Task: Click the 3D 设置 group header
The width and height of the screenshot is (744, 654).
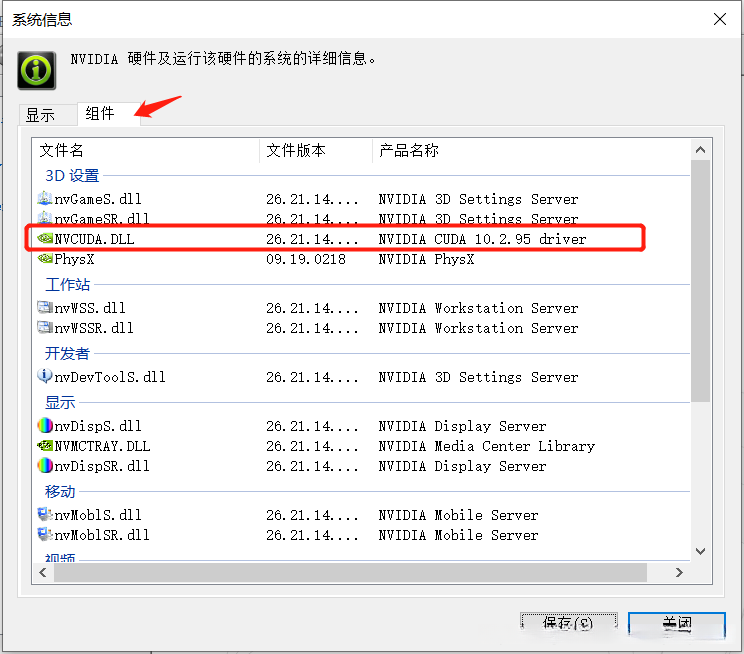Action: click(x=72, y=176)
